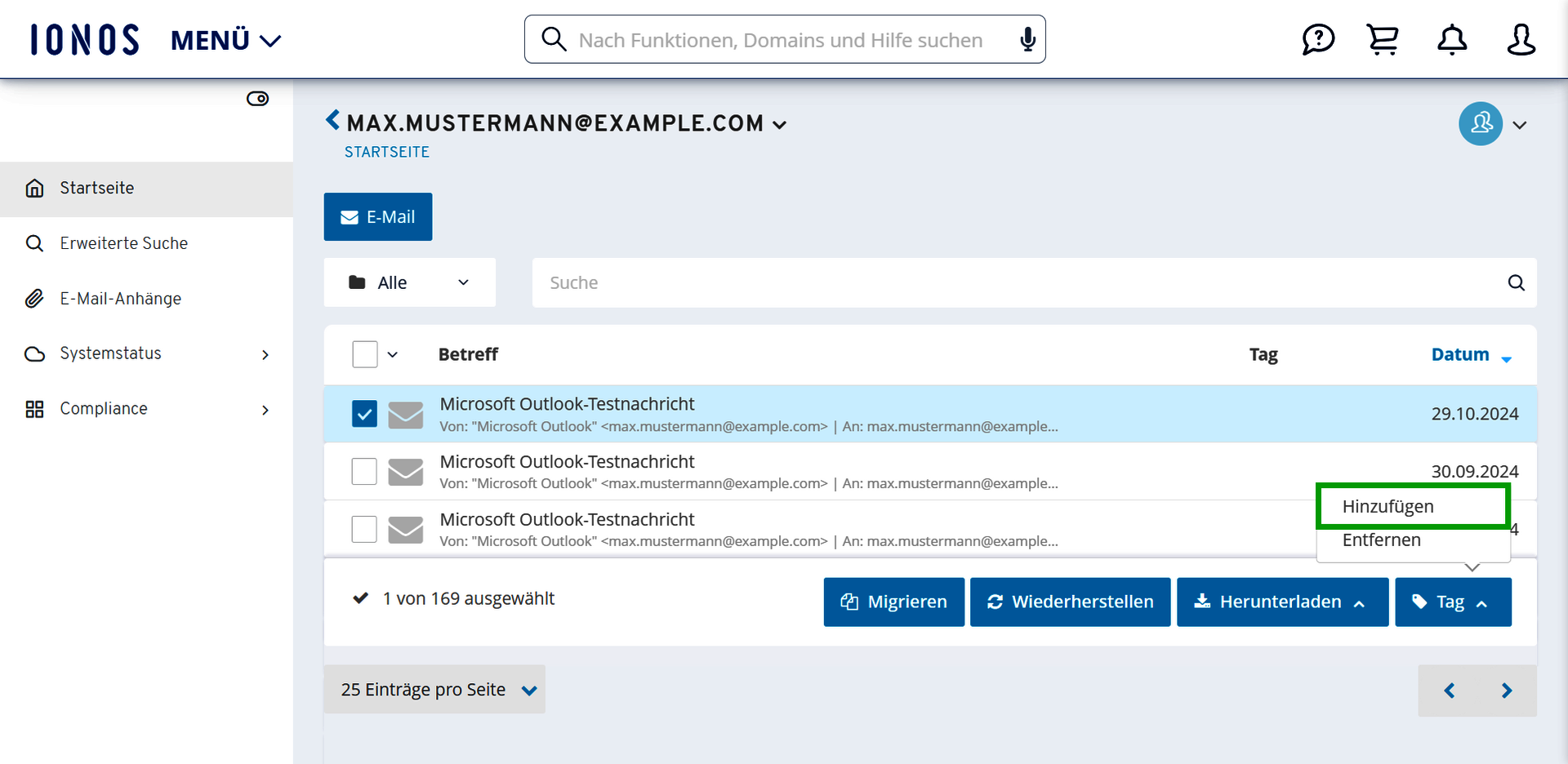Open the Microsoft Outlook-Testnachricht dated 30.09.2024
The width and height of the screenshot is (1568, 764).
pos(567,462)
